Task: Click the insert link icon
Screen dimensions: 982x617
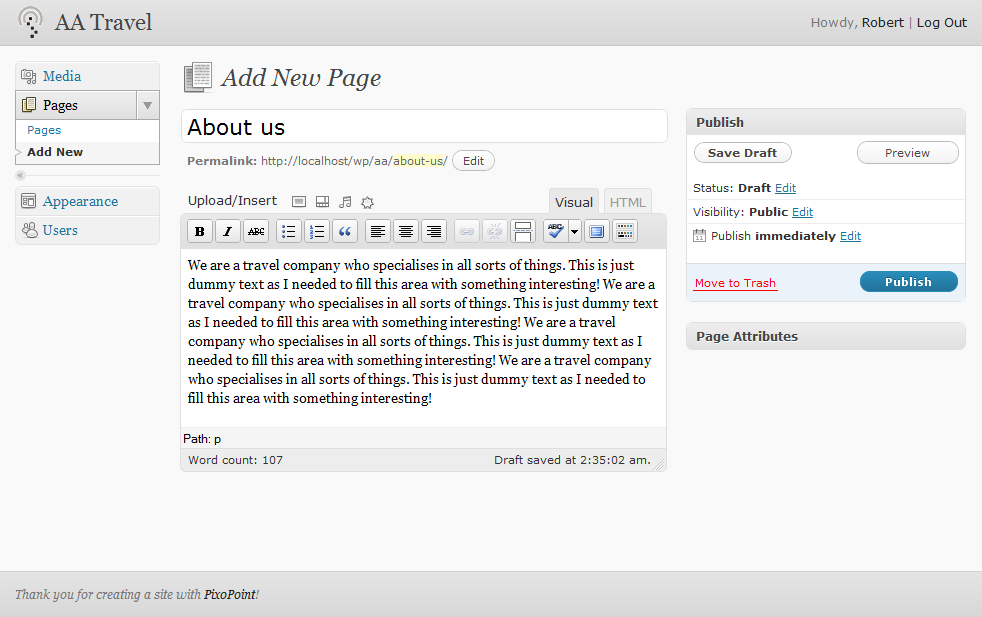Action: (x=467, y=231)
